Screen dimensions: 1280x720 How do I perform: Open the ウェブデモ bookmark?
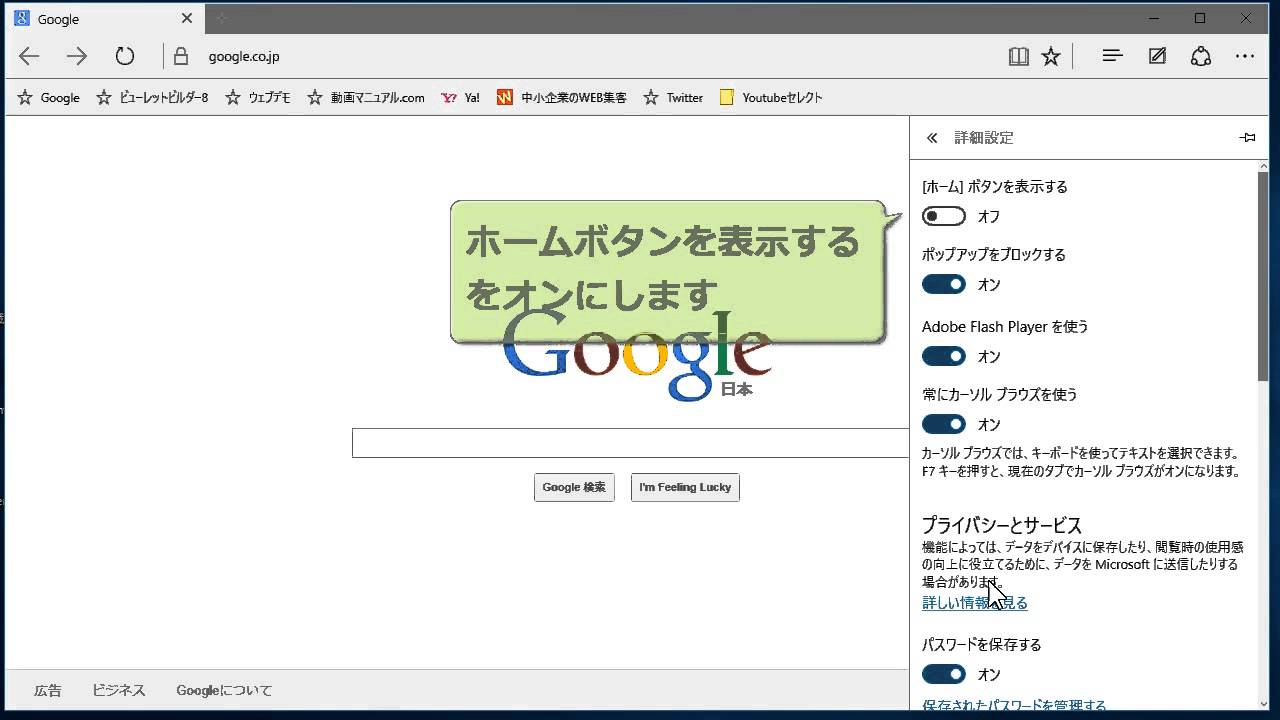coord(258,97)
